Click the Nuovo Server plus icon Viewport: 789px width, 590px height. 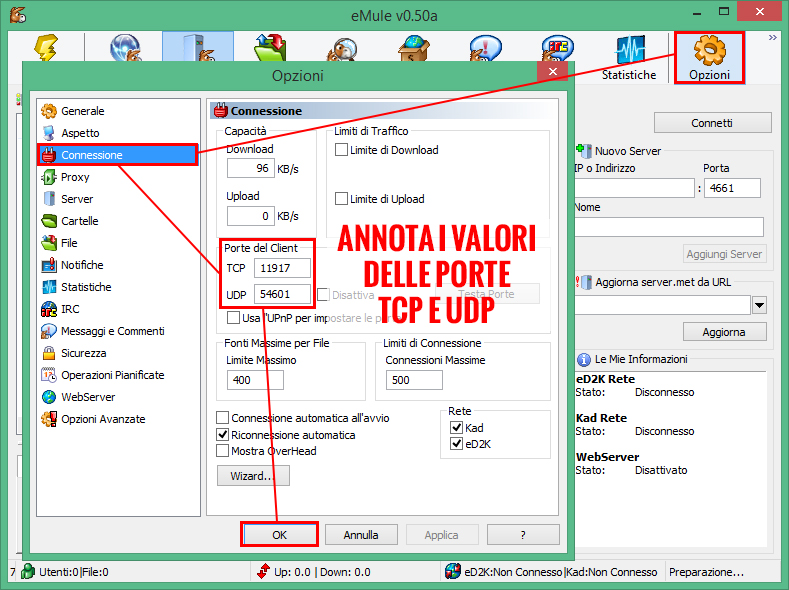[584, 150]
